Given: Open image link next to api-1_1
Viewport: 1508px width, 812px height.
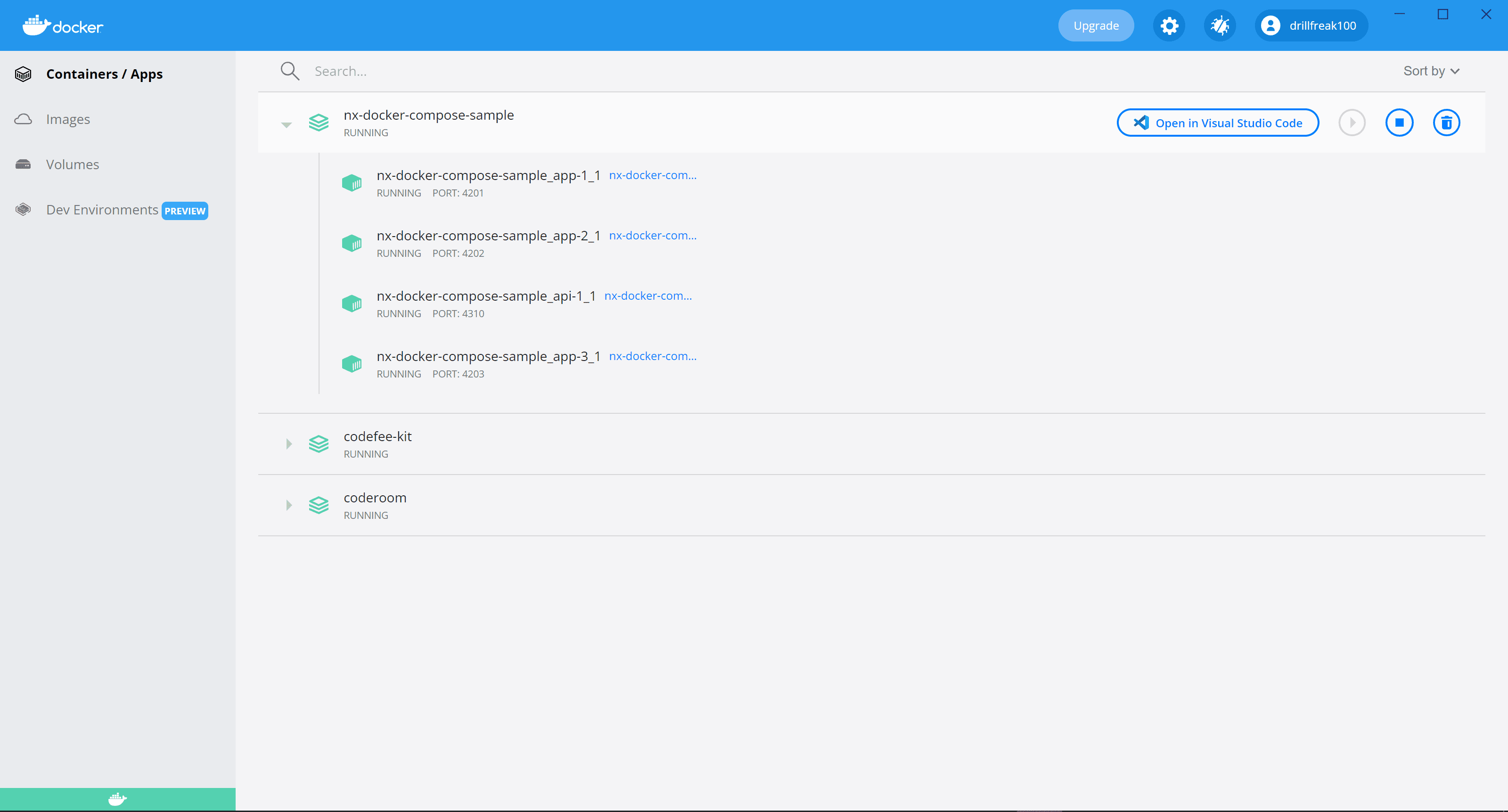Looking at the screenshot, I should pyautogui.click(x=648, y=295).
